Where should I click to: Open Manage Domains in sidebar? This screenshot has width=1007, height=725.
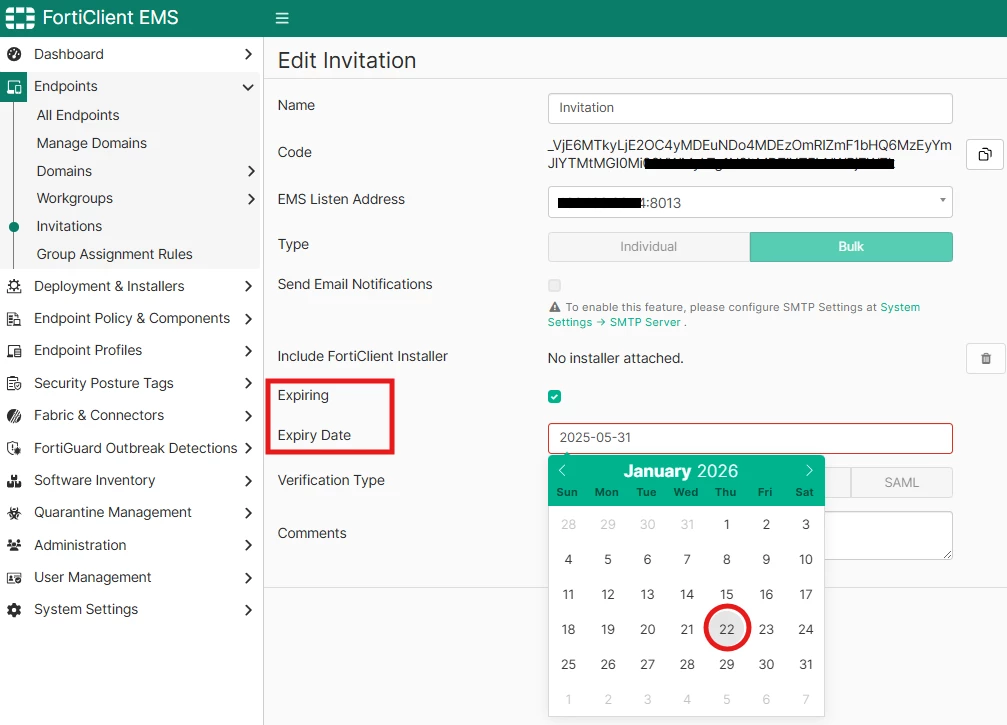tap(91, 143)
